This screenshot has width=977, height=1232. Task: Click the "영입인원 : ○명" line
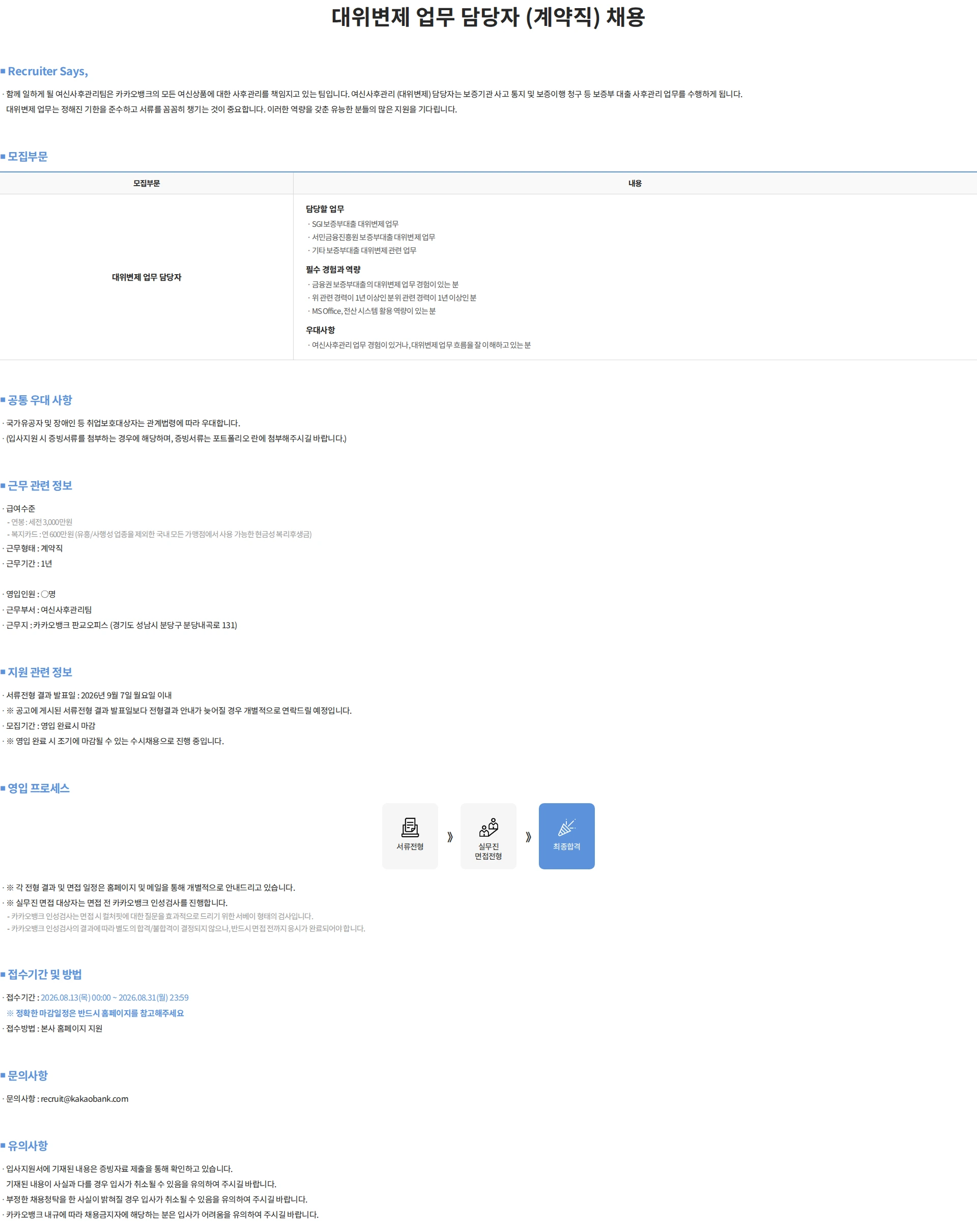(x=31, y=594)
